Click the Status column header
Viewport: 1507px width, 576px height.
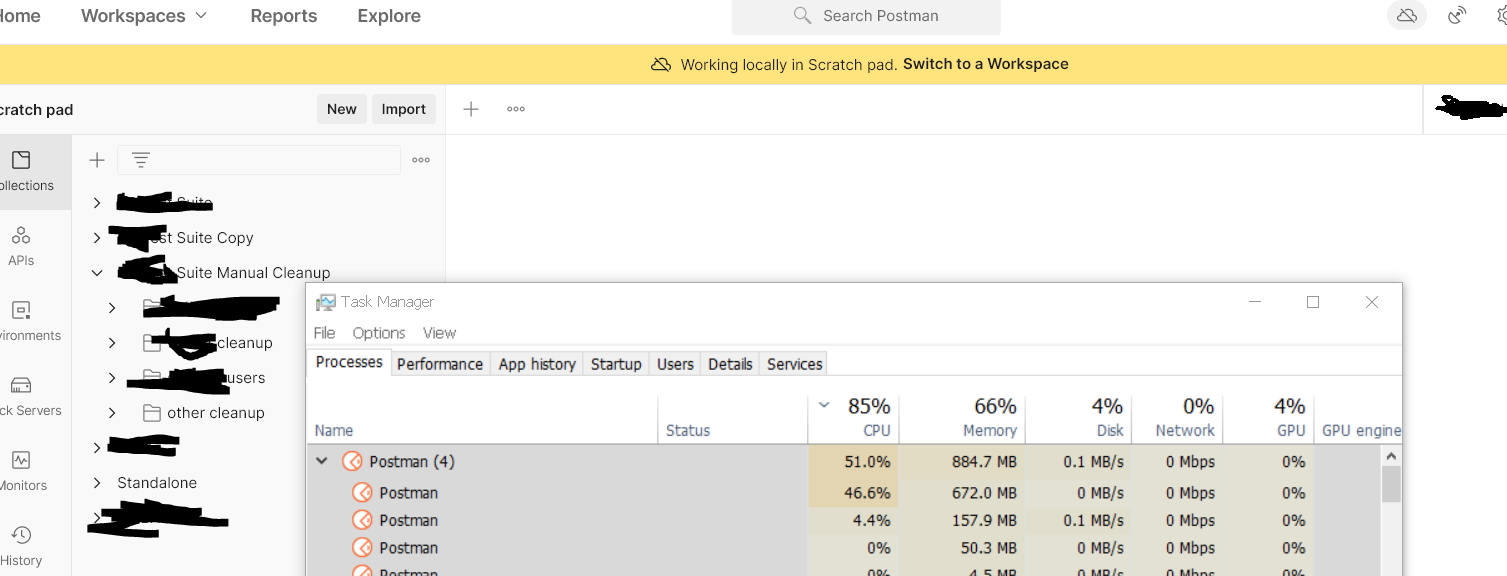point(732,419)
